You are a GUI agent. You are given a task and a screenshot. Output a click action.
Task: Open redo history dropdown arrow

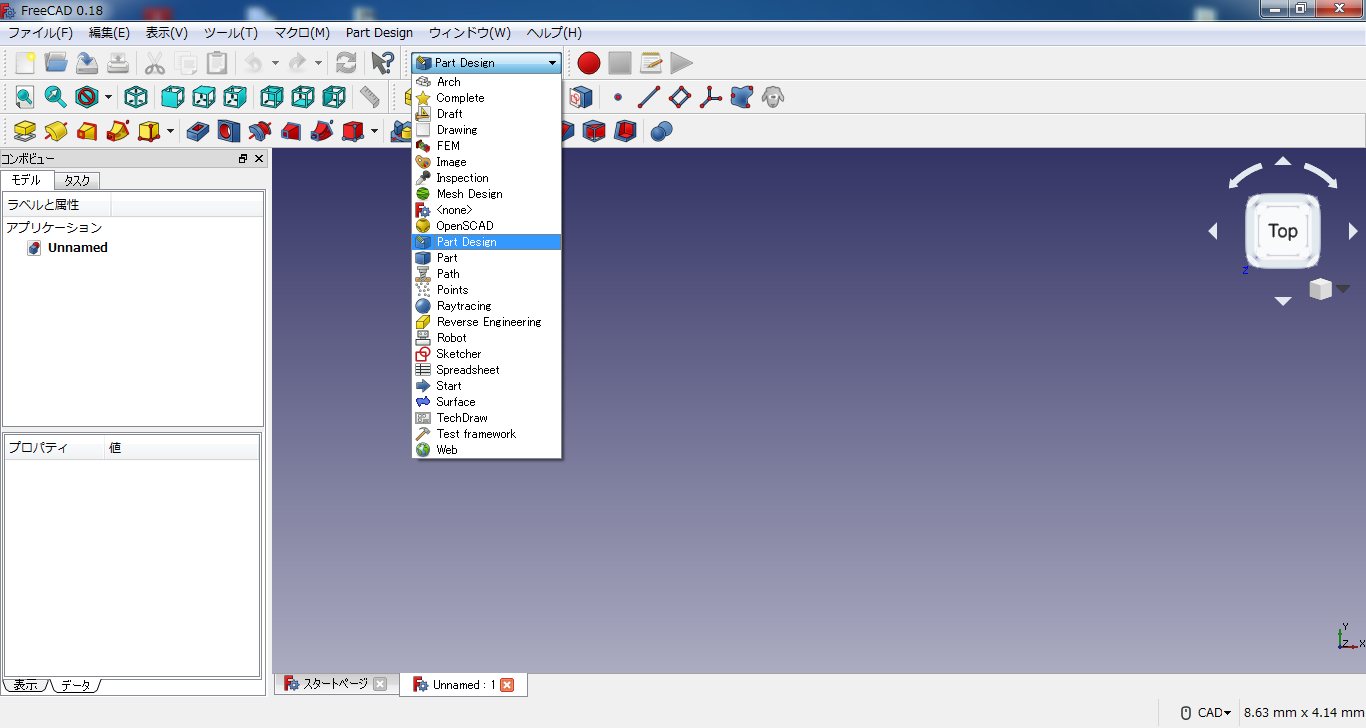[318, 63]
